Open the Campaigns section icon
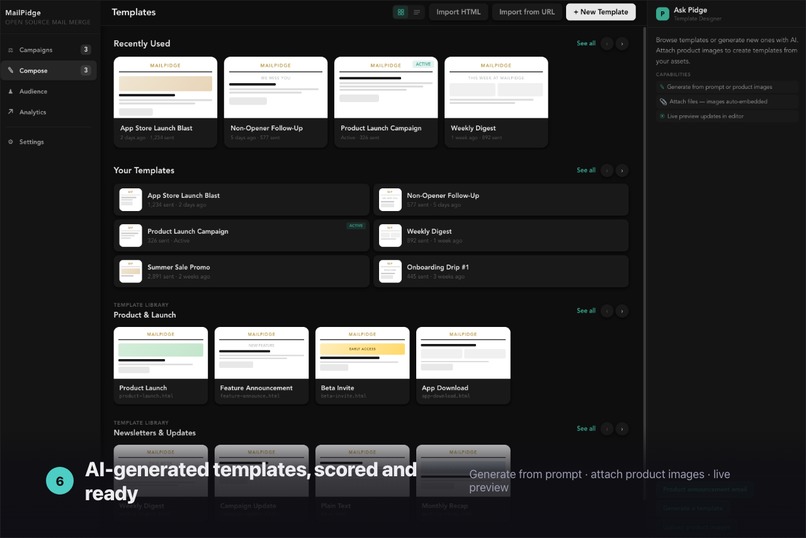Image resolution: width=806 pixels, height=538 pixels. pyautogui.click(x=10, y=50)
